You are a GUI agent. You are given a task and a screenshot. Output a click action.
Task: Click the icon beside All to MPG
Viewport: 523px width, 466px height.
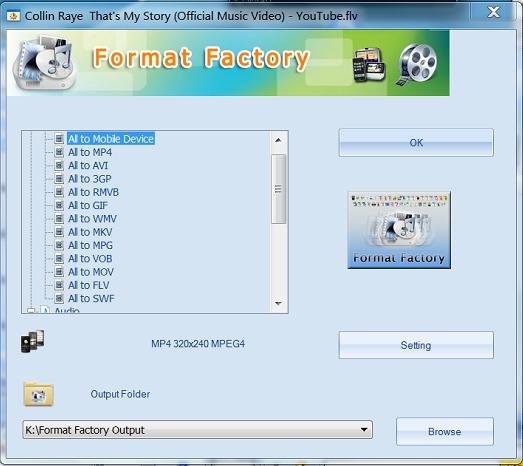pos(59,245)
